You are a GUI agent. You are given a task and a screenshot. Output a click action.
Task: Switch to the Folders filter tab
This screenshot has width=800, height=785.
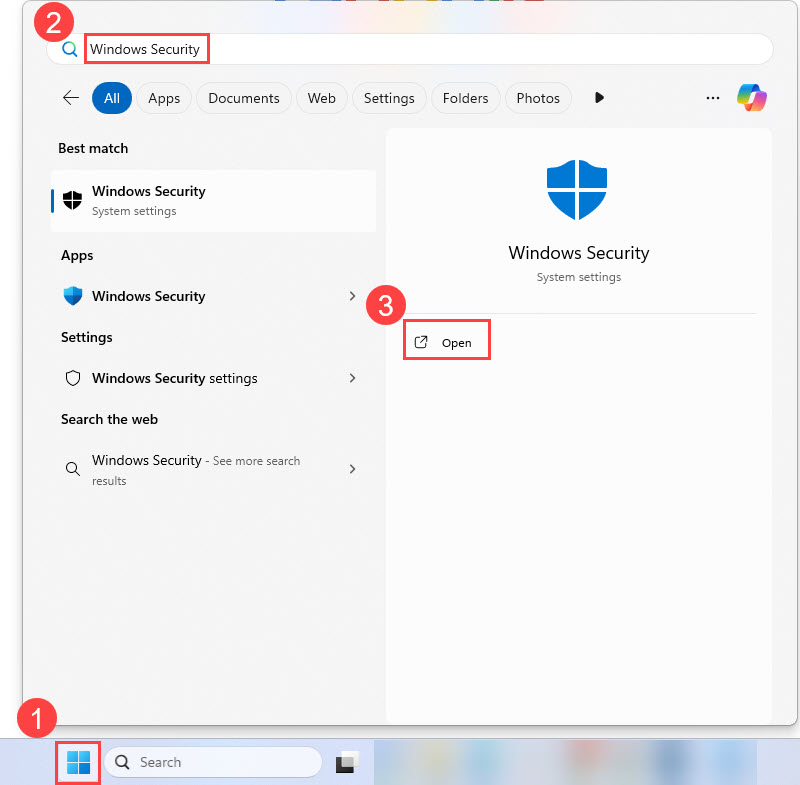(x=465, y=98)
